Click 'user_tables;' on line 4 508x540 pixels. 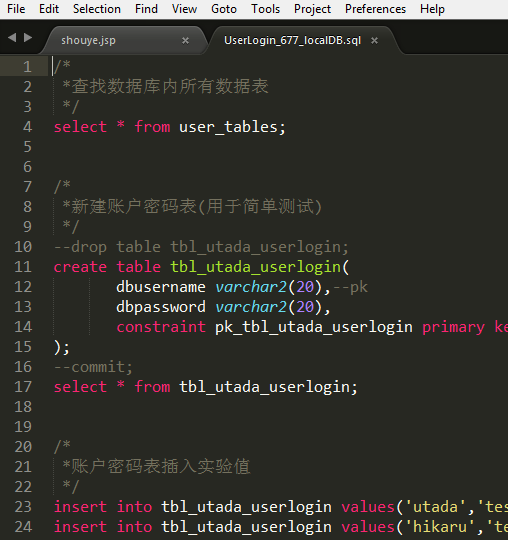232,127
